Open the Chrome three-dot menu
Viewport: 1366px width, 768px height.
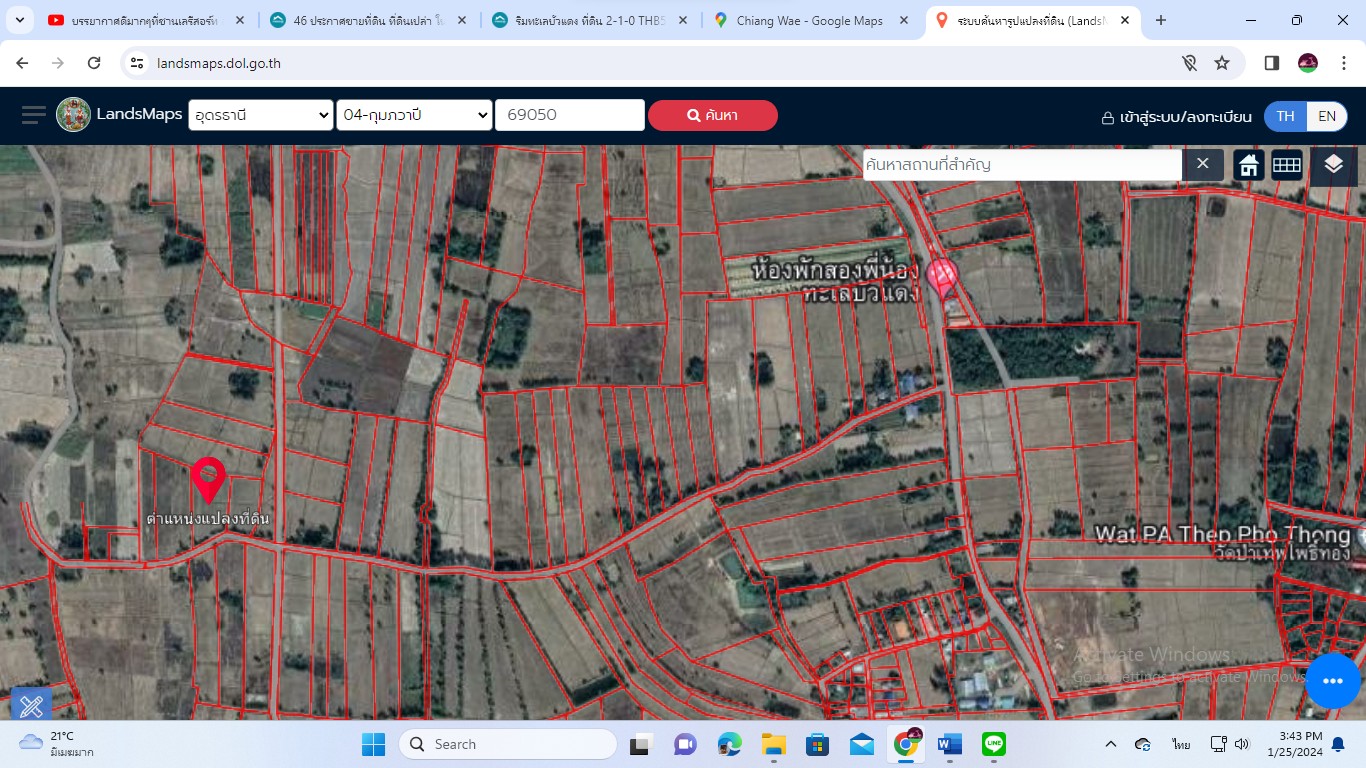point(1342,63)
